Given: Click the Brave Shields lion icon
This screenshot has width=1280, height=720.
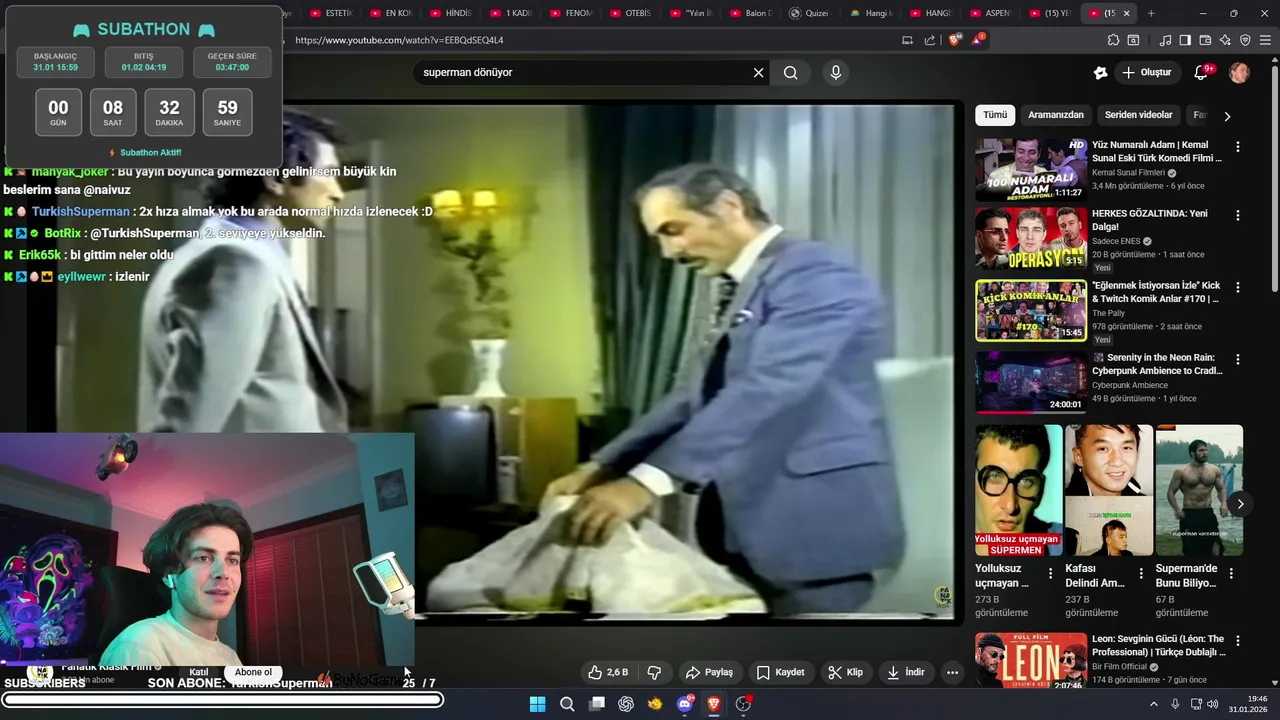Looking at the screenshot, I should click(954, 40).
